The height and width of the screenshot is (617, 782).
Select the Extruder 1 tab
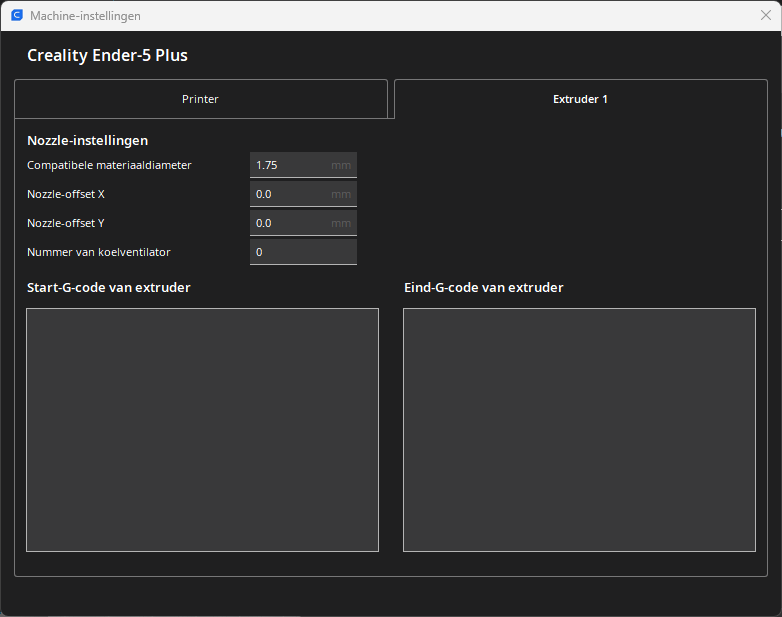(x=581, y=99)
